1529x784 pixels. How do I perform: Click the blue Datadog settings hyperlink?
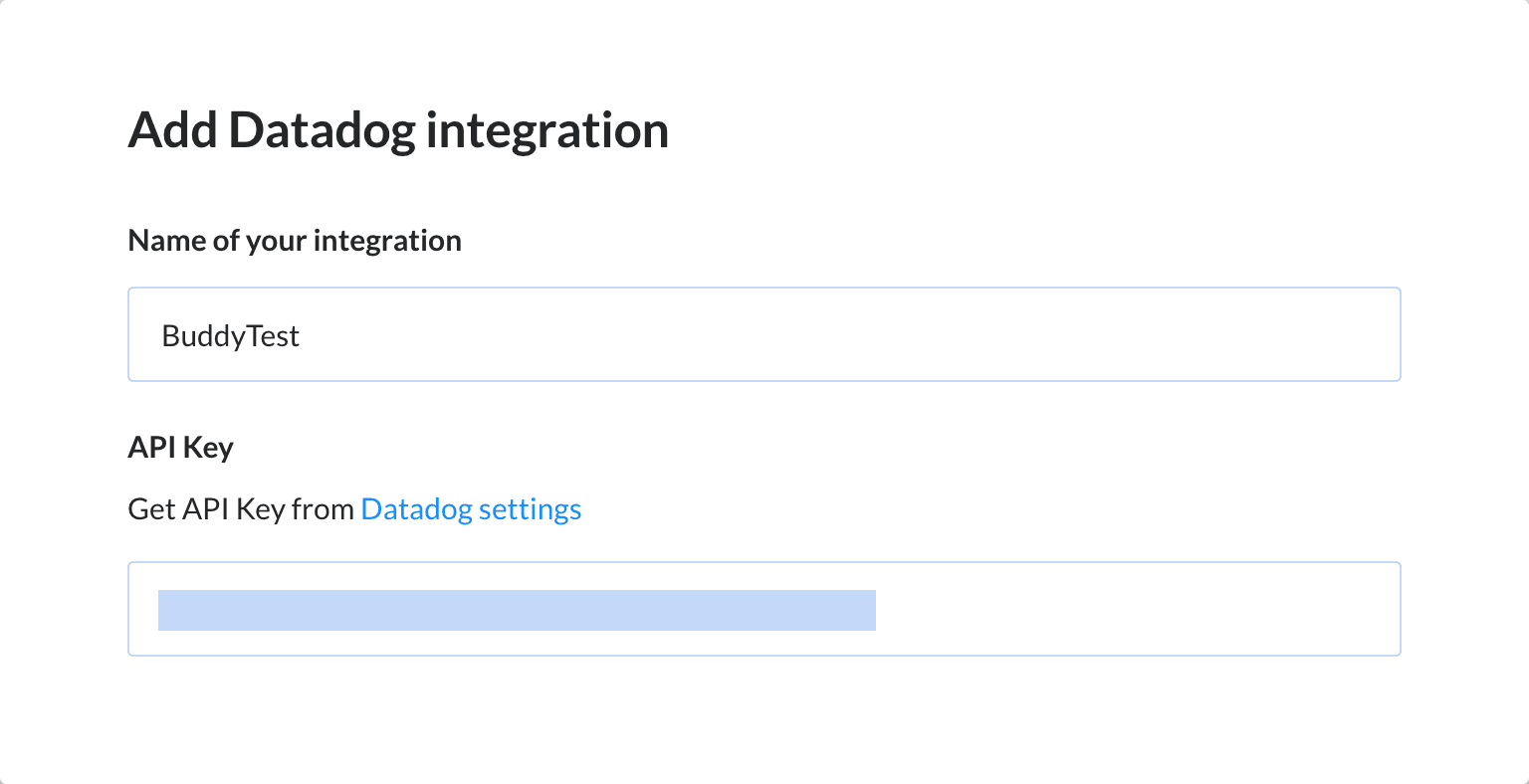471,508
